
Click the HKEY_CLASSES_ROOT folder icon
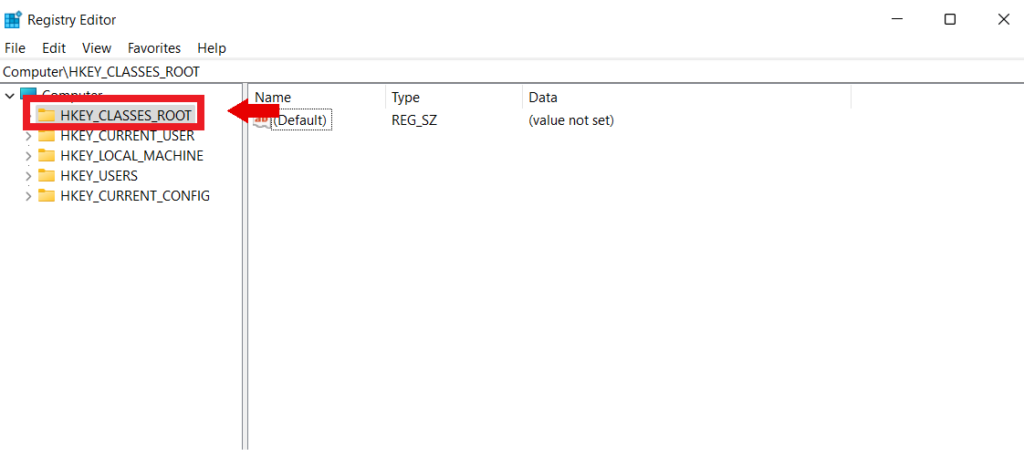pos(46,116)
